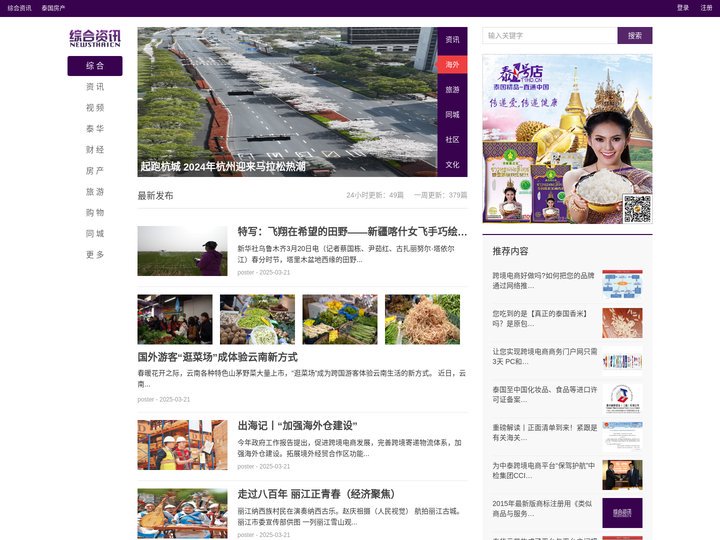Screen dimensions: 720x540
Task: Open recommended 为中泰跨境电商平台保驾护航 link
Action: [x=543, y=471]
